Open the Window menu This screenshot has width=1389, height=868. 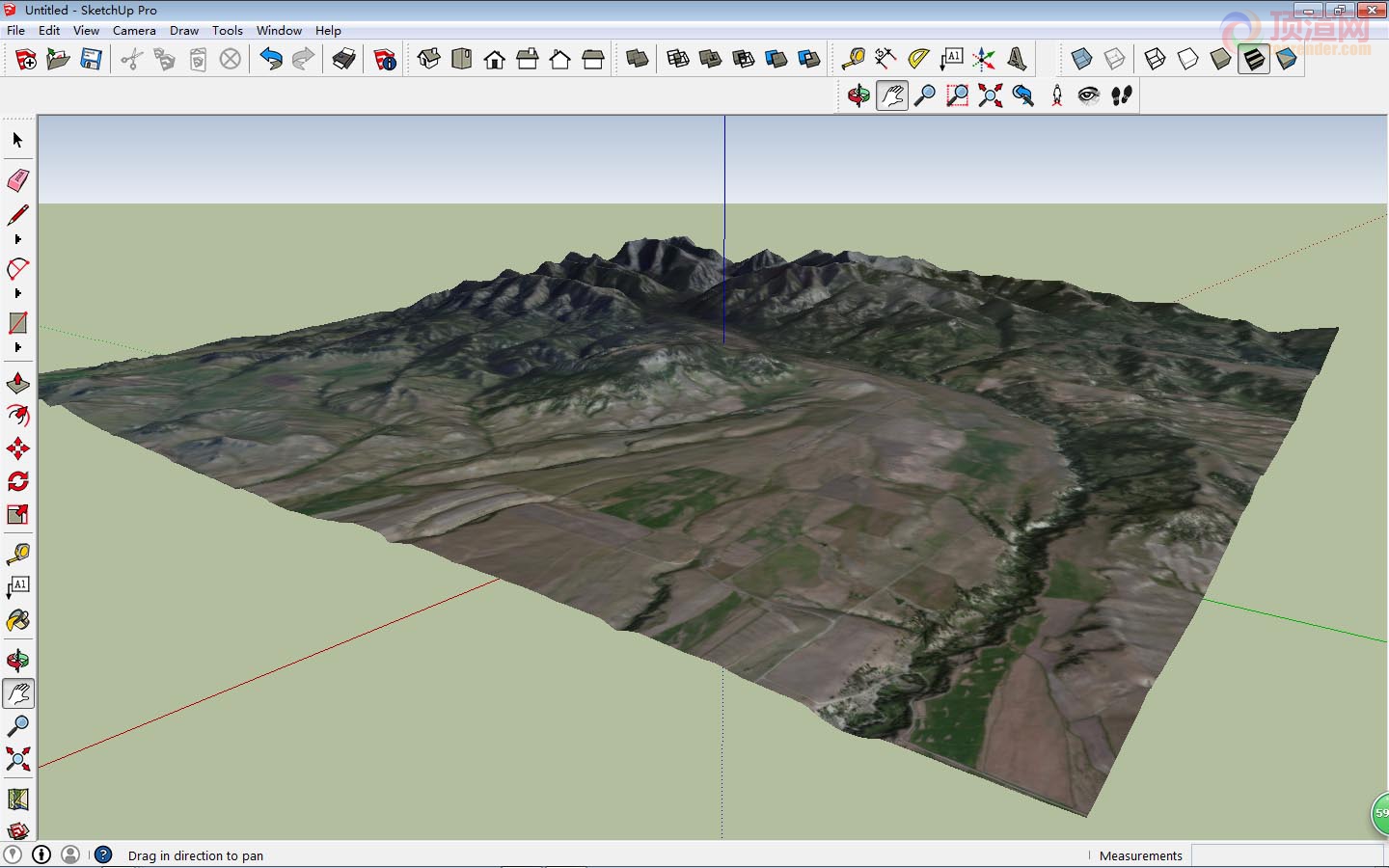click(x=280, y=31)
